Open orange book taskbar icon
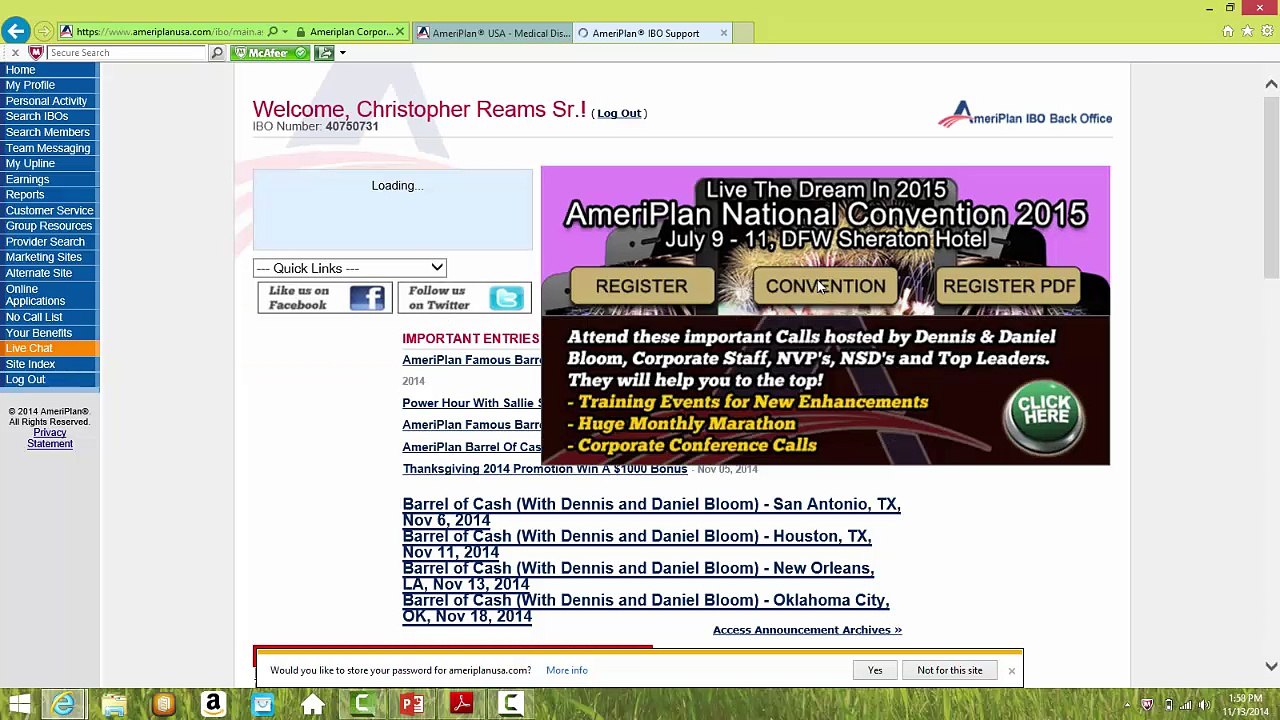 click(x=163, y=705)
